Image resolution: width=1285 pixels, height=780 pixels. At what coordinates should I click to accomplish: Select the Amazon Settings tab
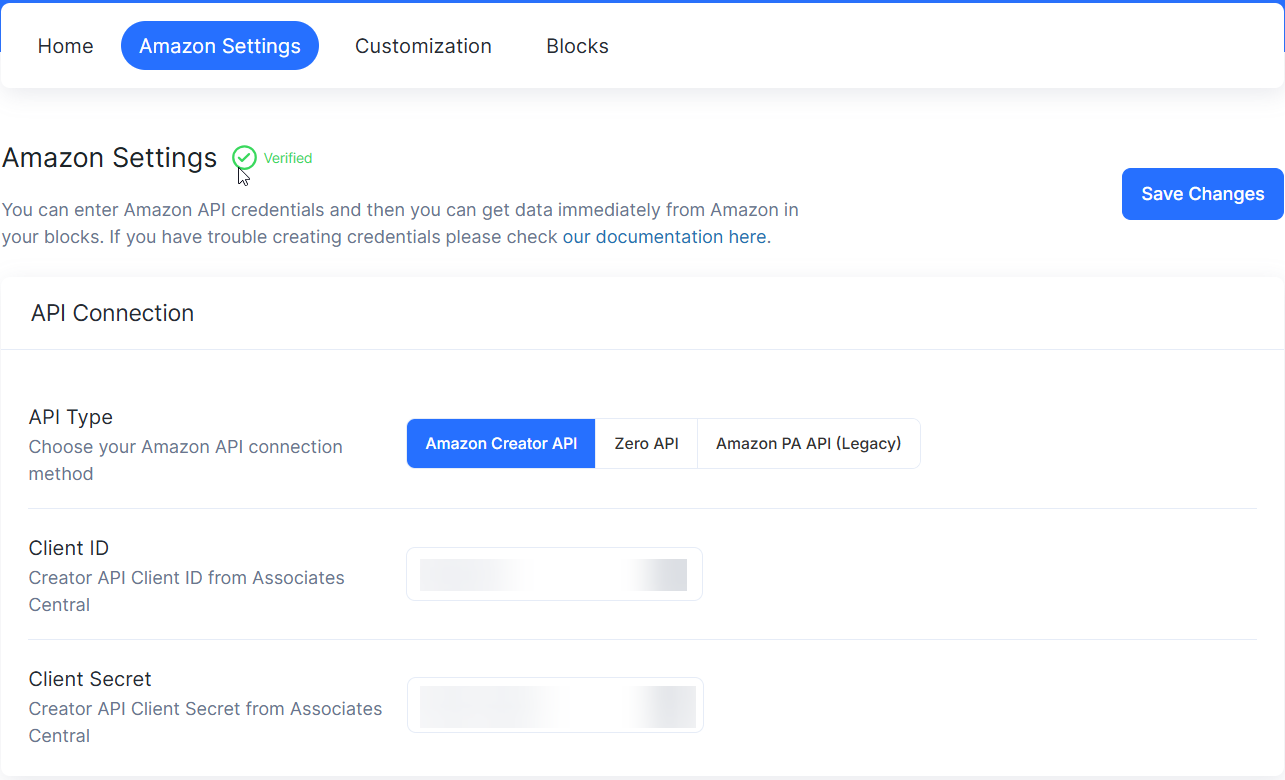point(220,46)
